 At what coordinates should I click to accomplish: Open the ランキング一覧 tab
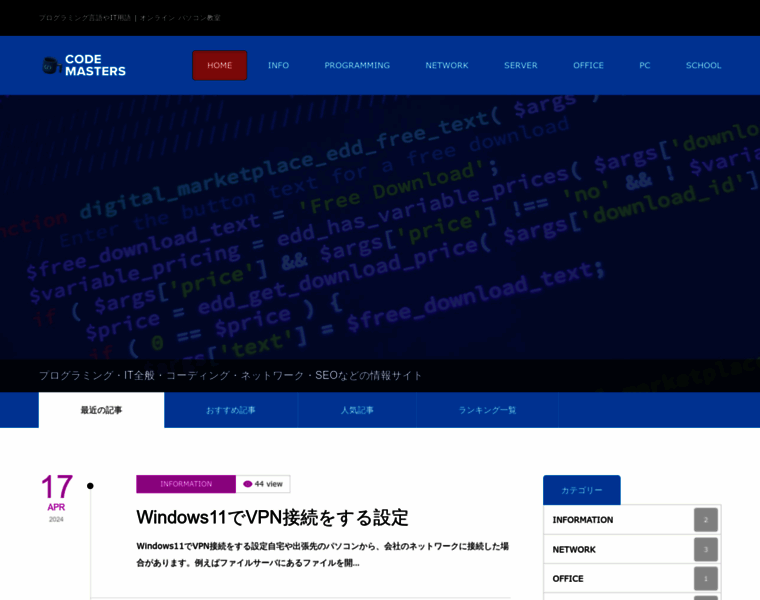click(x=487, y=410)
